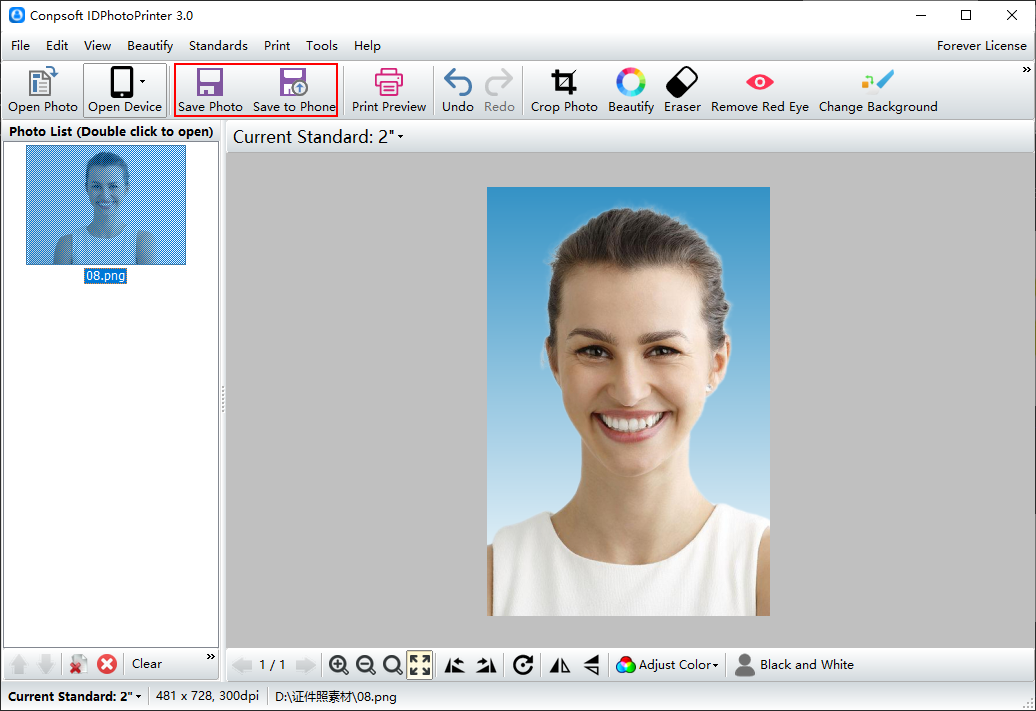Screen dimensions: 1036x711
Task: Zoom in with the plus magnifier
Action: pyautogui.click(x=338, y=665)
